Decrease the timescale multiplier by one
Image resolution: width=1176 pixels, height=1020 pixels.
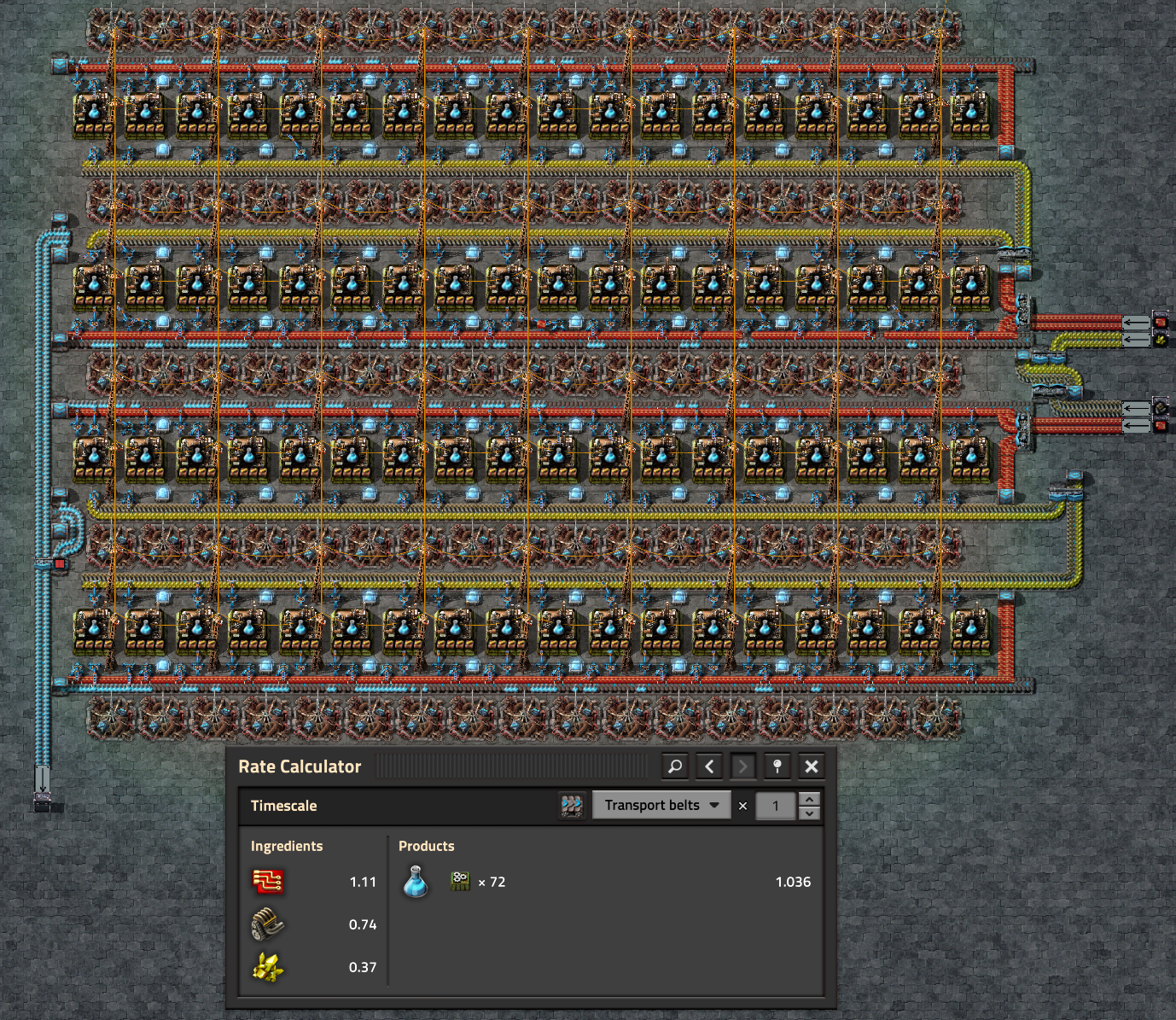[809, 812]
